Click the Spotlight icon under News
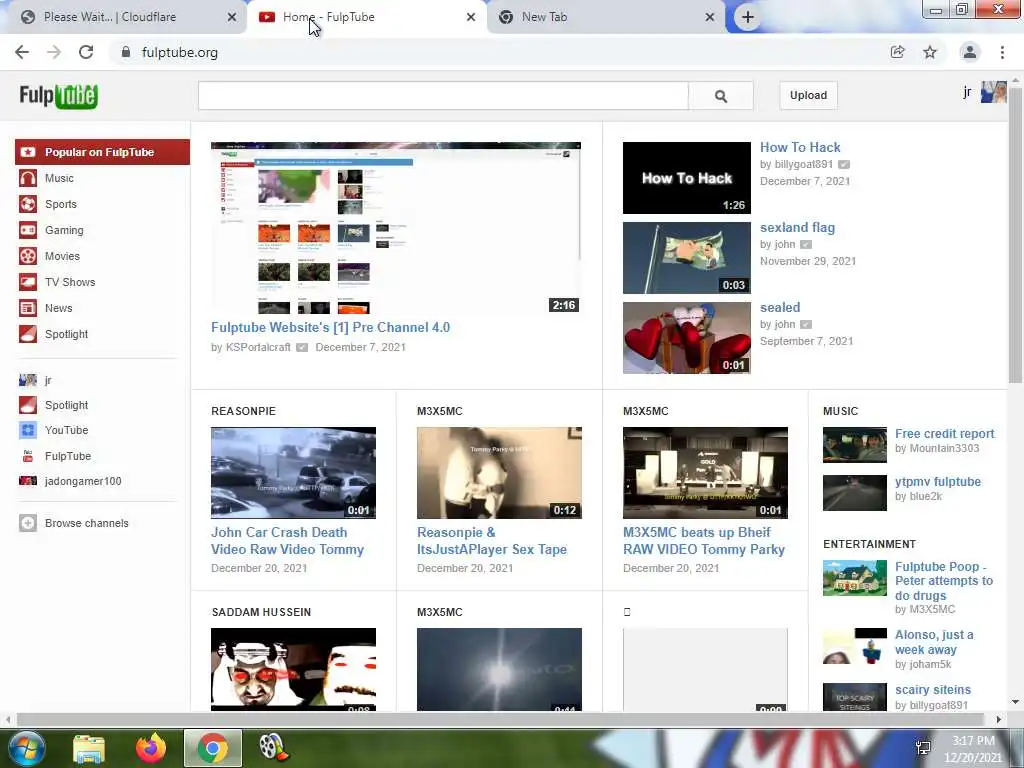 coord(27,334)
